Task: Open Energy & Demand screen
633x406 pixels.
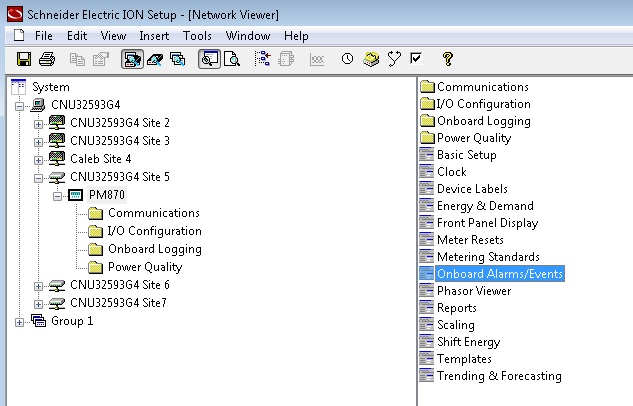Action: pos(485,206)
